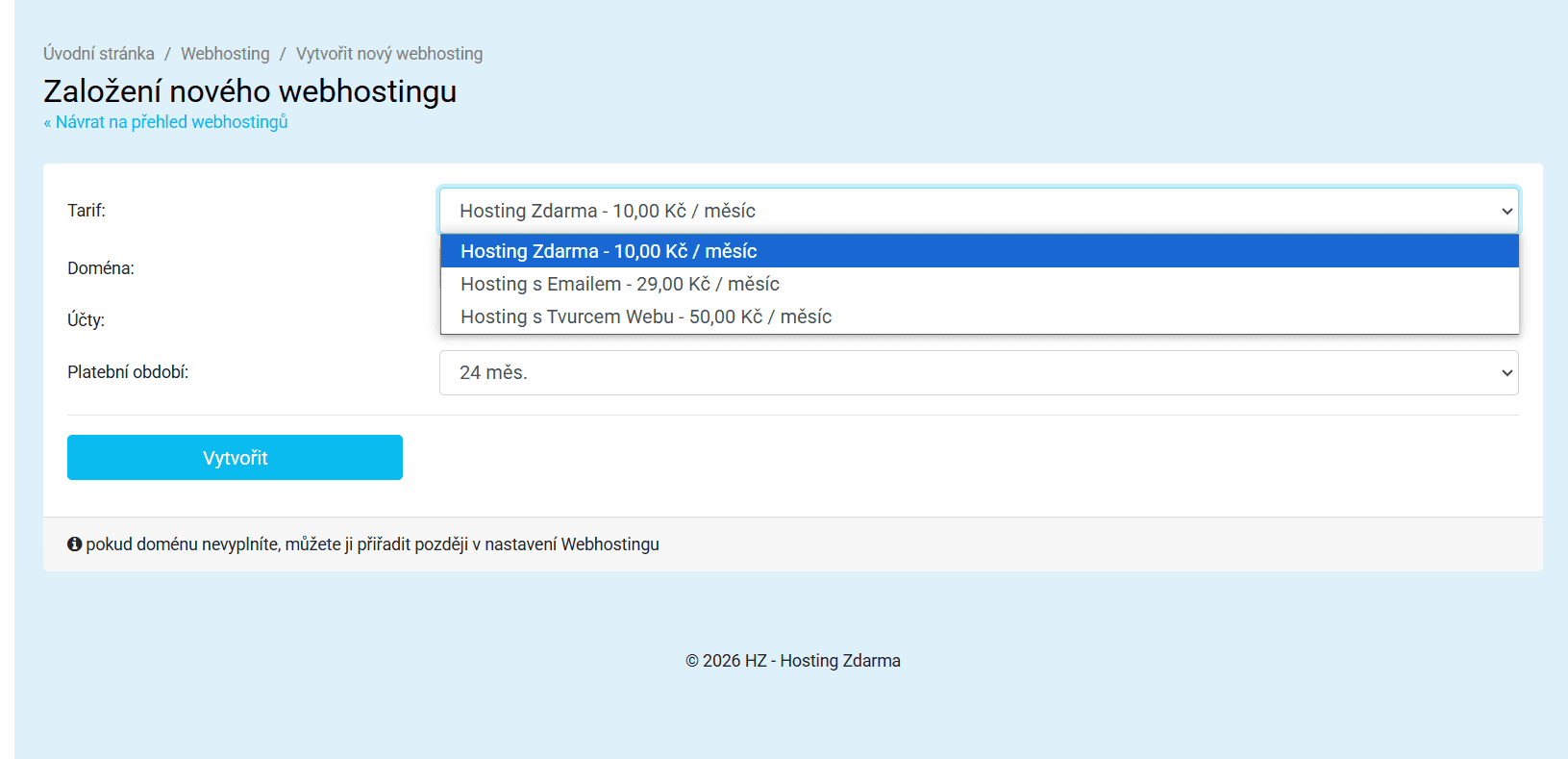Viewport: 1568px width, 759px height.
Task: Click the Účty field label
Action: point(86,320)
